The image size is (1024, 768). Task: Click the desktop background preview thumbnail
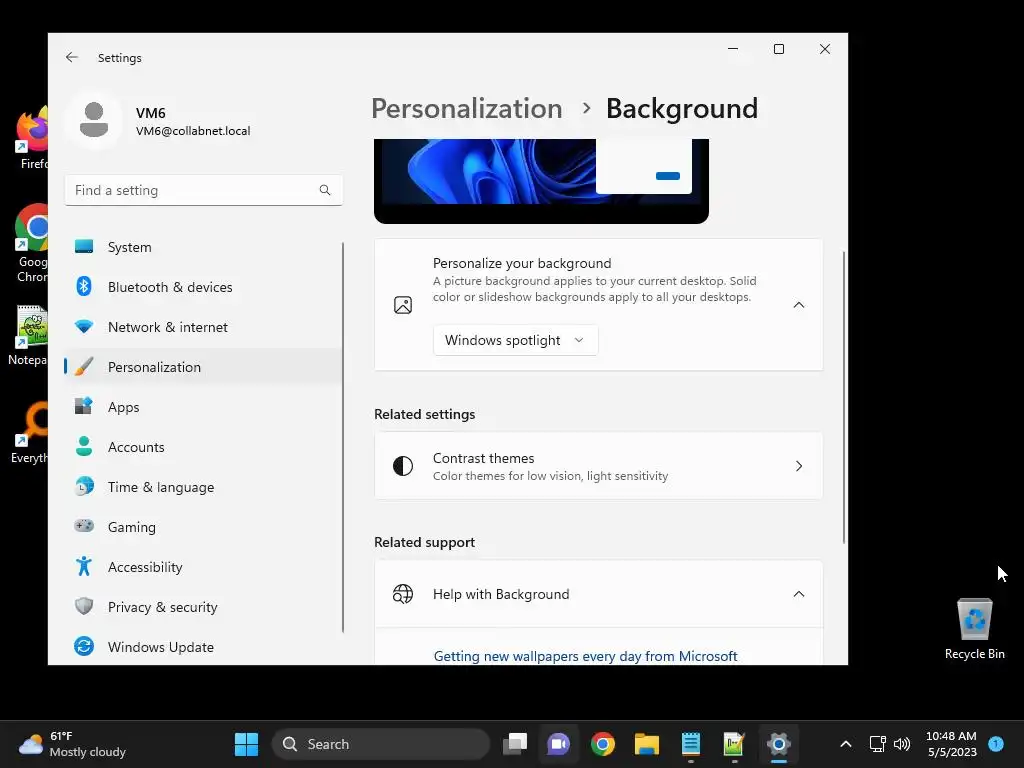[x=541, y=181]
